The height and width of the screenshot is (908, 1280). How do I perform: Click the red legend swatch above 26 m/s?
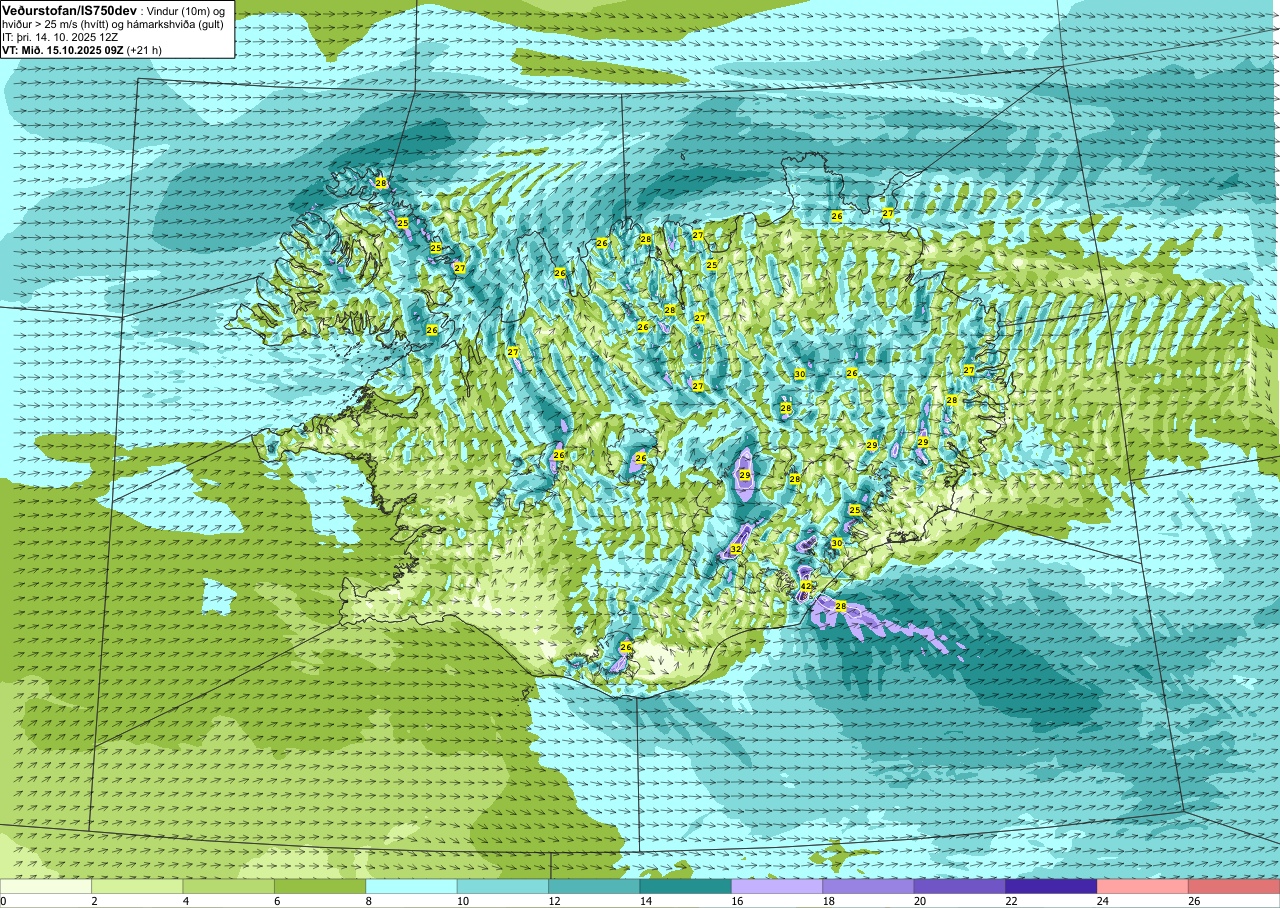pyautogui.click(x=1234, y=887)
